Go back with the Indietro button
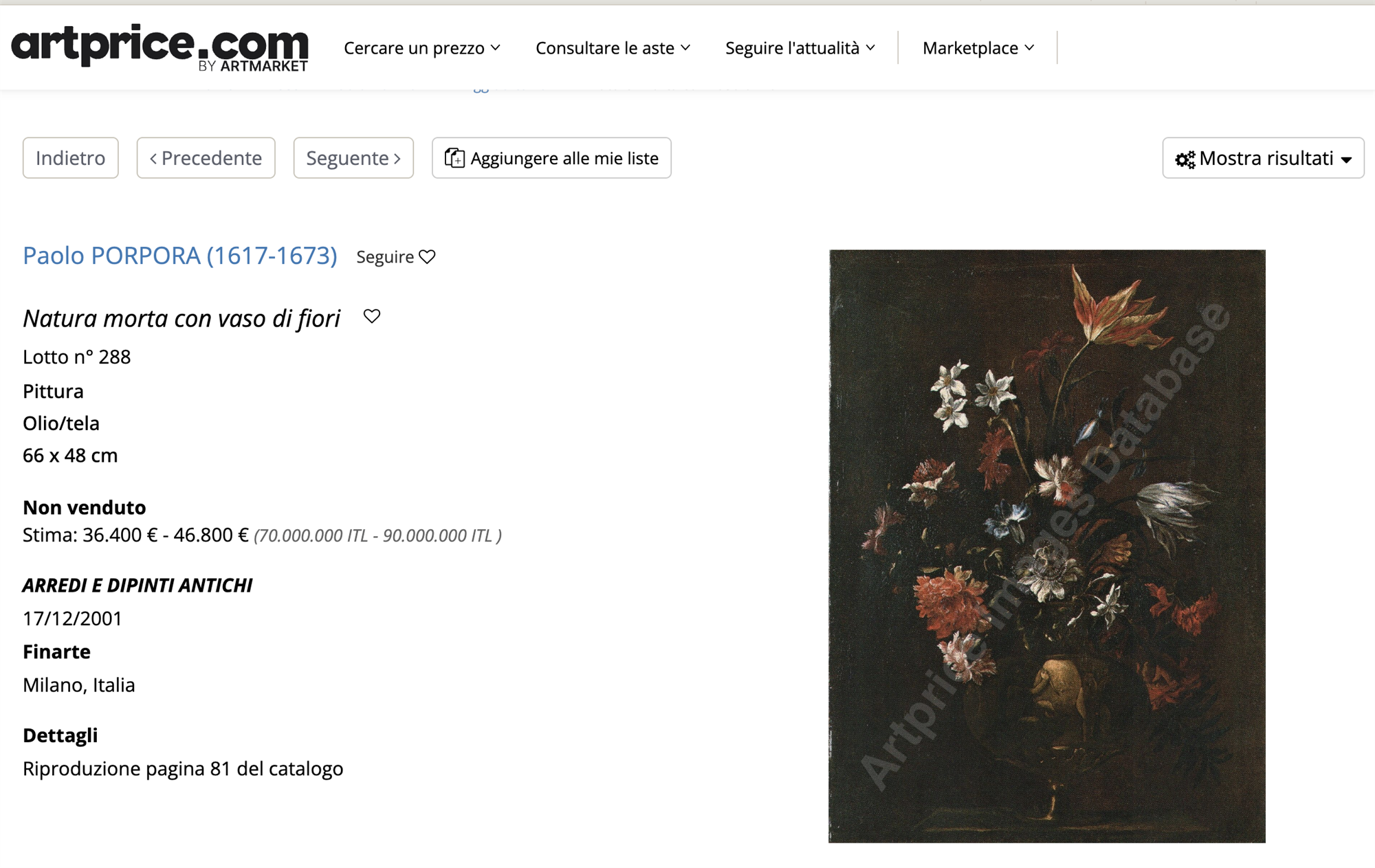The image size is (1375, 868). click(x=71, y=158)
